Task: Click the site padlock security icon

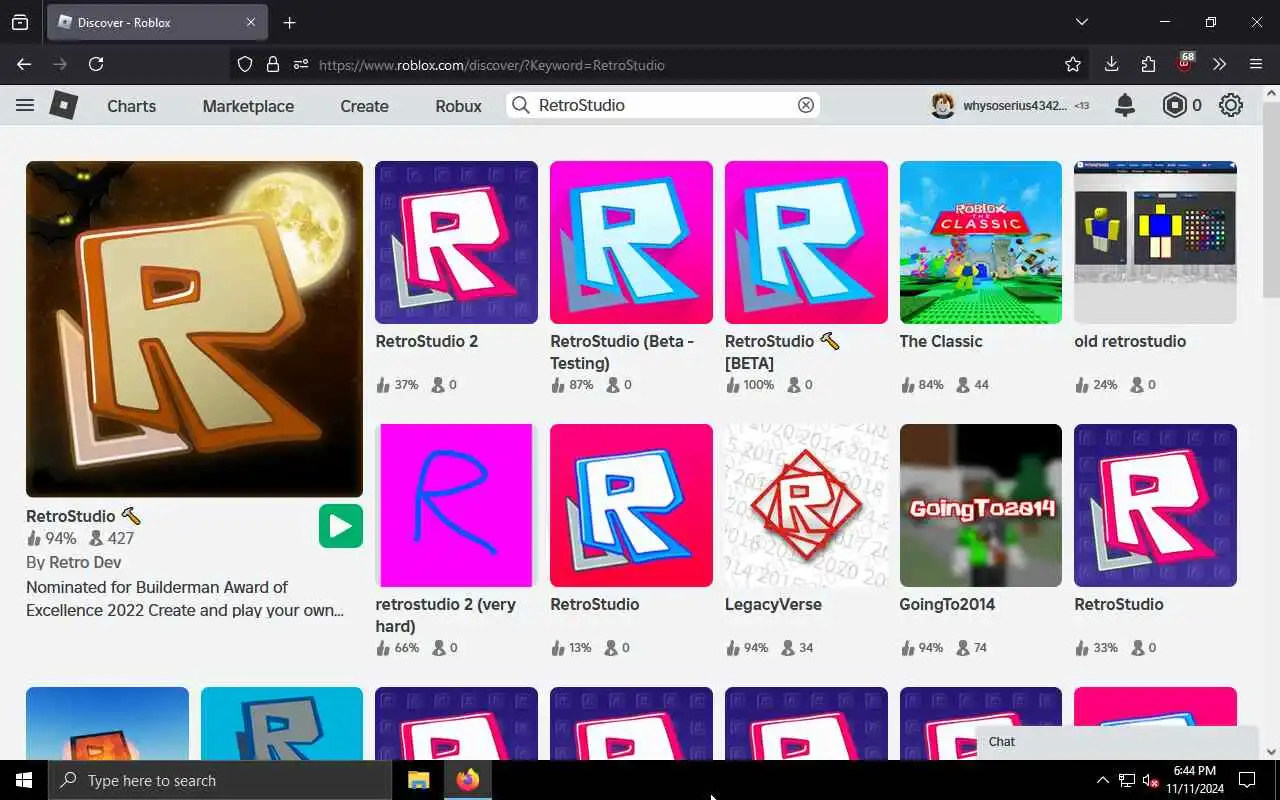Action: (x=273, y=64)
